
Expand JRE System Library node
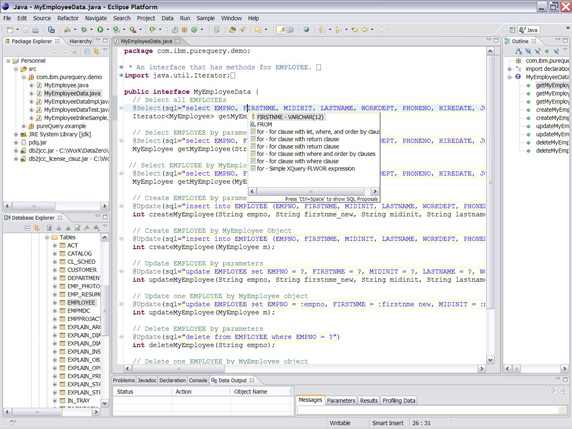(16, 134)
